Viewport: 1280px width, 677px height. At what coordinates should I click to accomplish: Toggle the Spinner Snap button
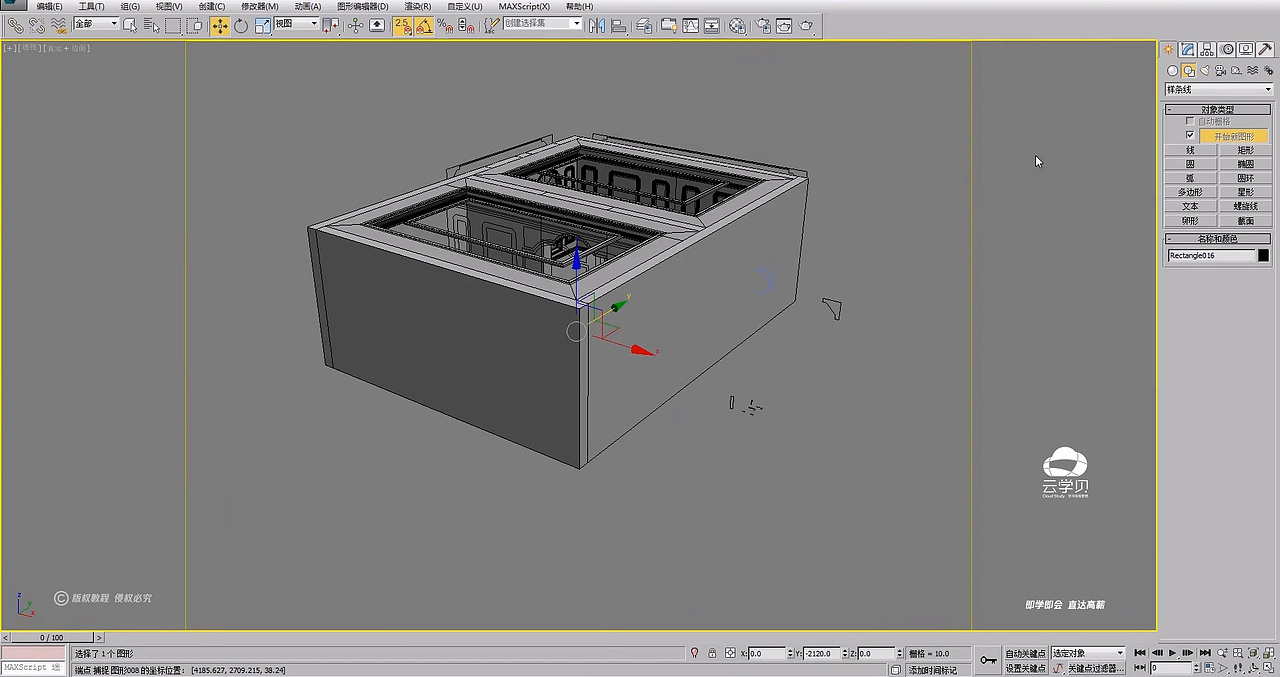tap(465, 25)
